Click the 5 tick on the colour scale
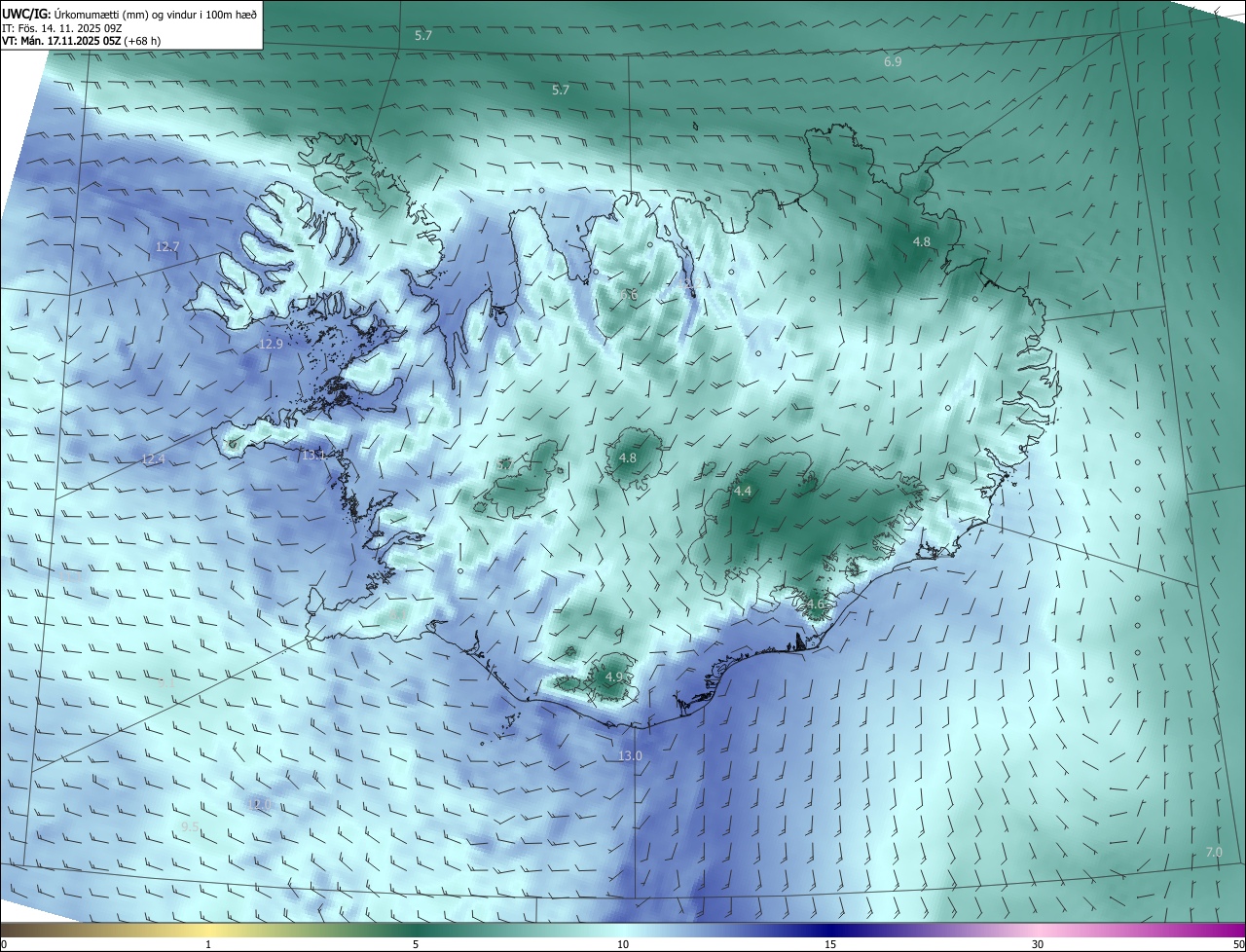 pyautogui.click(x=416, y=944)
